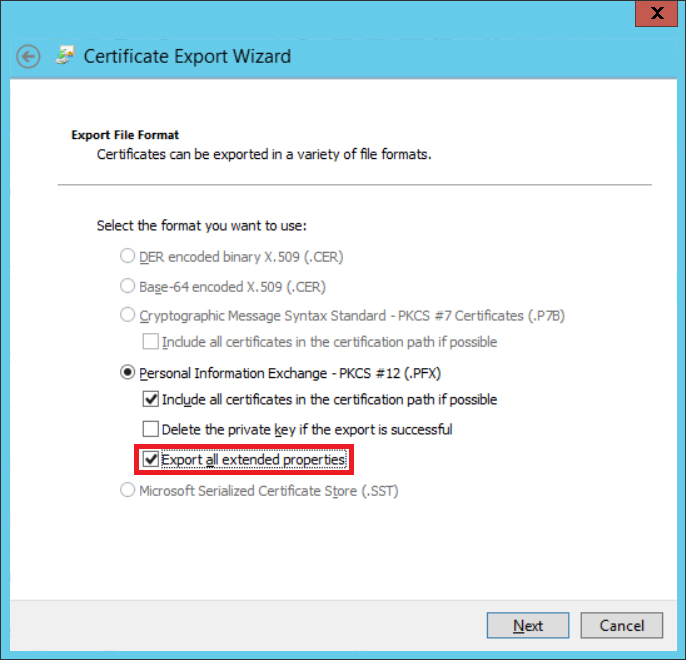This screenshot has width=686, height=660.
Task: Close the Certificate Export Wizard window
Action: point(657,14)
